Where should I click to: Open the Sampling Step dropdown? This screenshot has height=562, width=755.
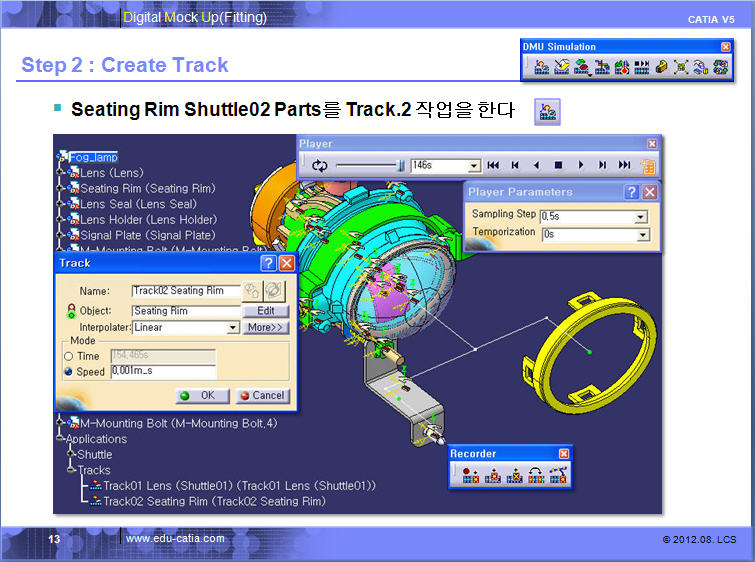(641, 217)
